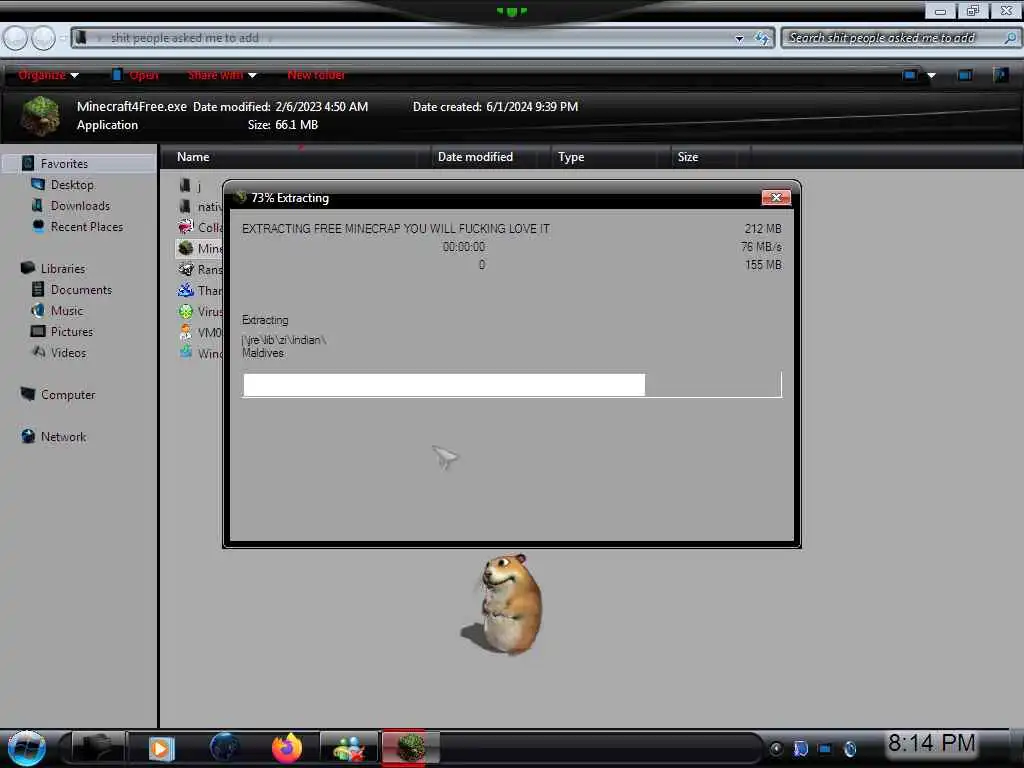Select the 'Virus' file icon

(x=186, y=312)
